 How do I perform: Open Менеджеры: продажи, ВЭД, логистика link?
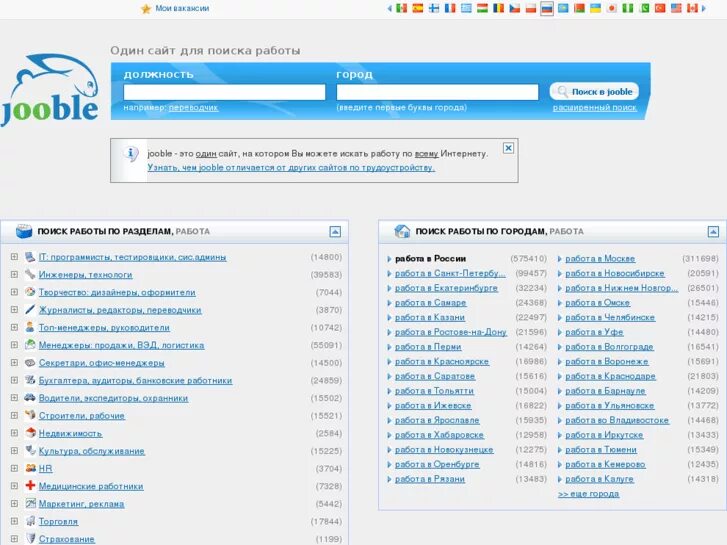point(121,345)
